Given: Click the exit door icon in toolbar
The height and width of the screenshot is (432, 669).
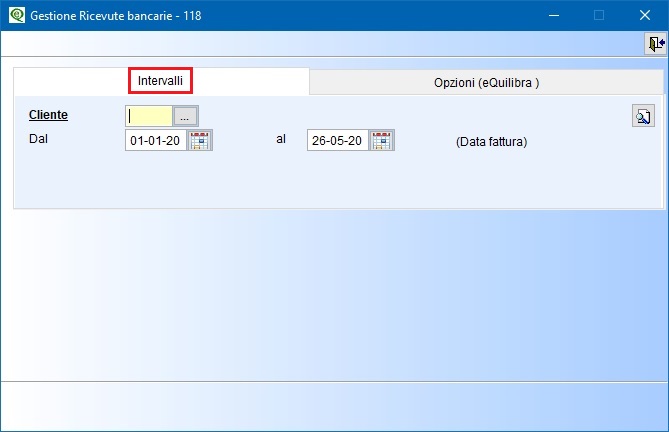Looking at the screenshot, I should 655,43.
